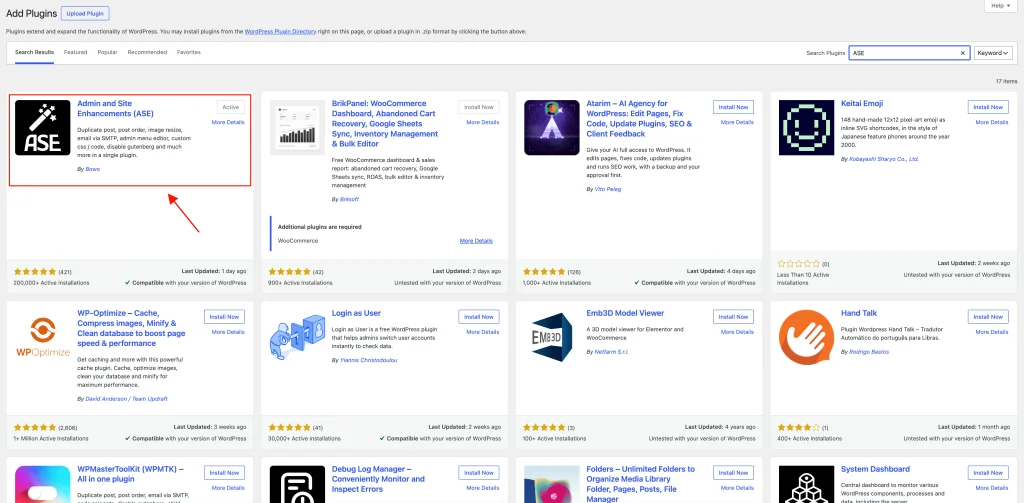Install the BrikPanel plugin now
The height and width of the screenshot is (503, 1024).
(x=479, y=107)
